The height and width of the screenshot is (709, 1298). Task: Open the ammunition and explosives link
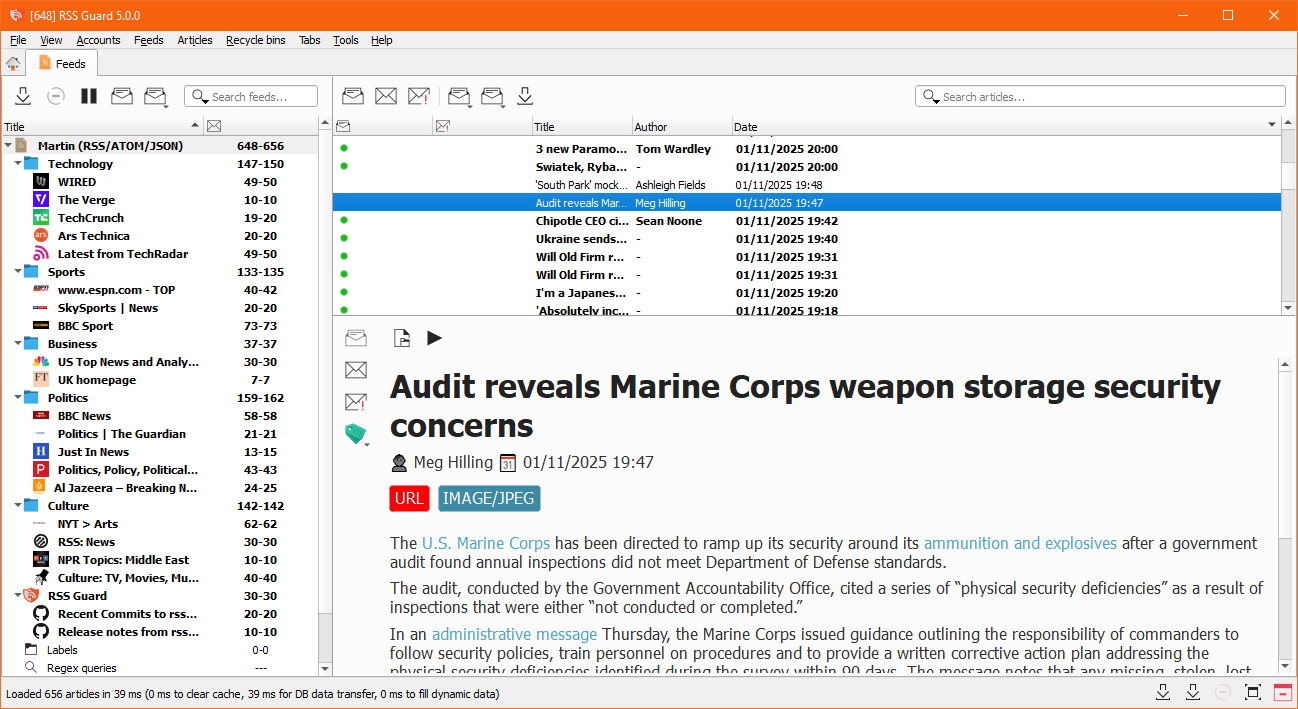[1020, 543]
